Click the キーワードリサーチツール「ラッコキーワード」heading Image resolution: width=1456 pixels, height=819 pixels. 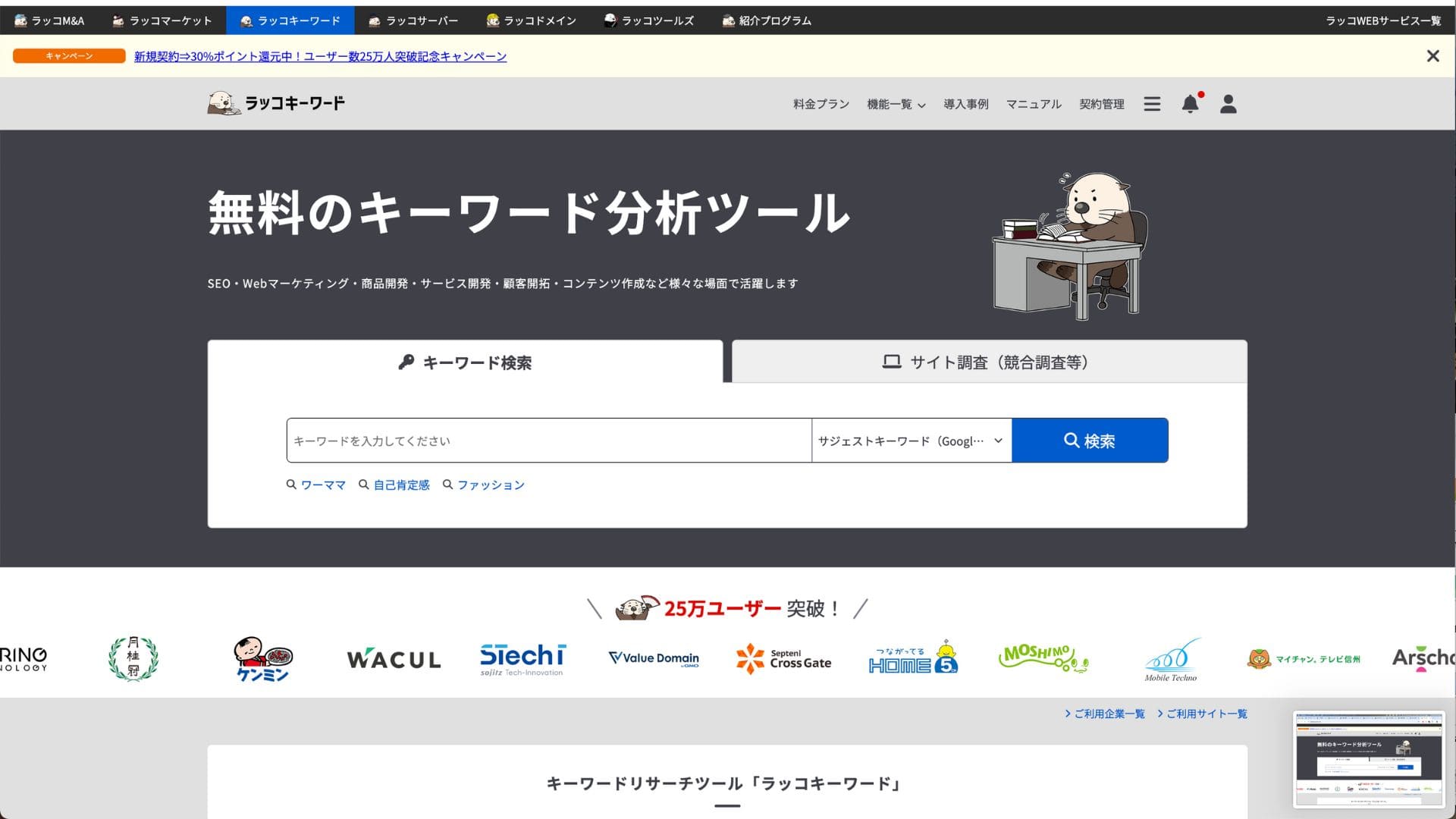(x=727, y=783)
